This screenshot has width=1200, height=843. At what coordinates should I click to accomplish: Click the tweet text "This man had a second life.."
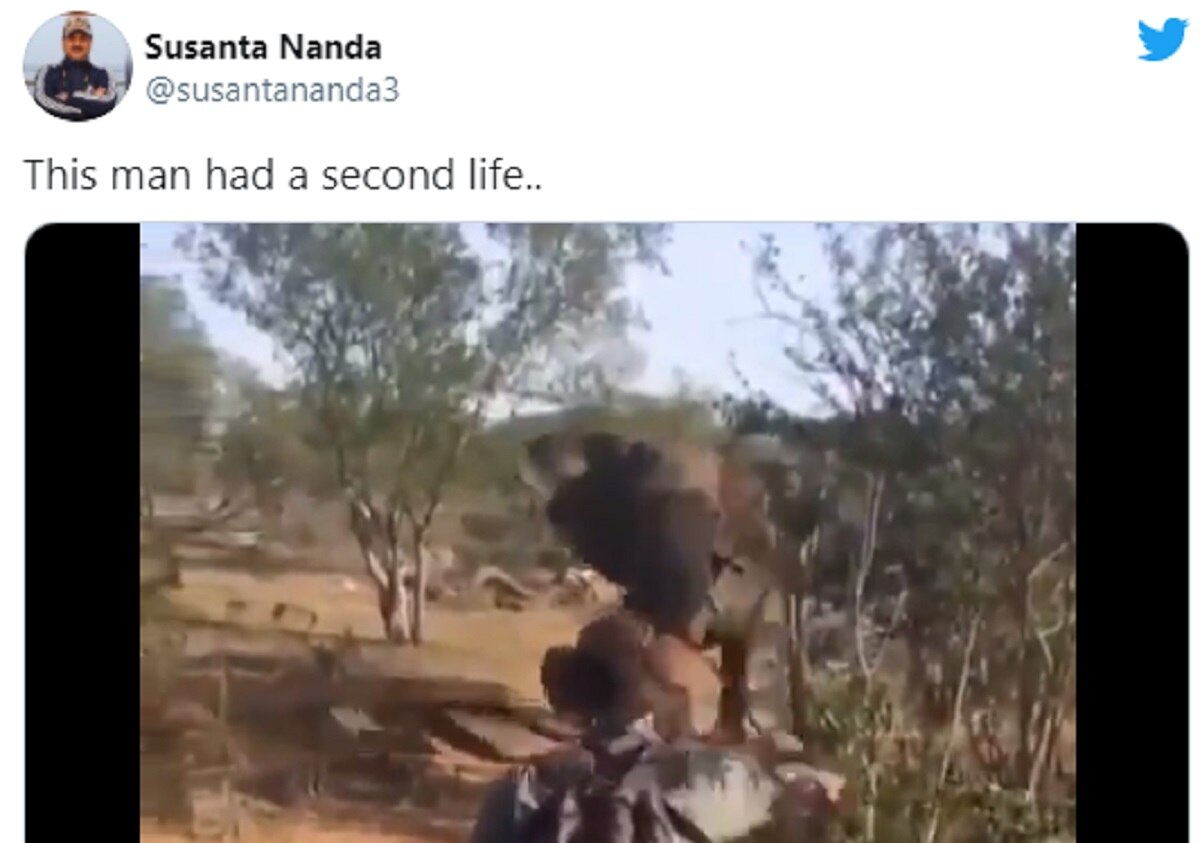(x=283, y=175)
